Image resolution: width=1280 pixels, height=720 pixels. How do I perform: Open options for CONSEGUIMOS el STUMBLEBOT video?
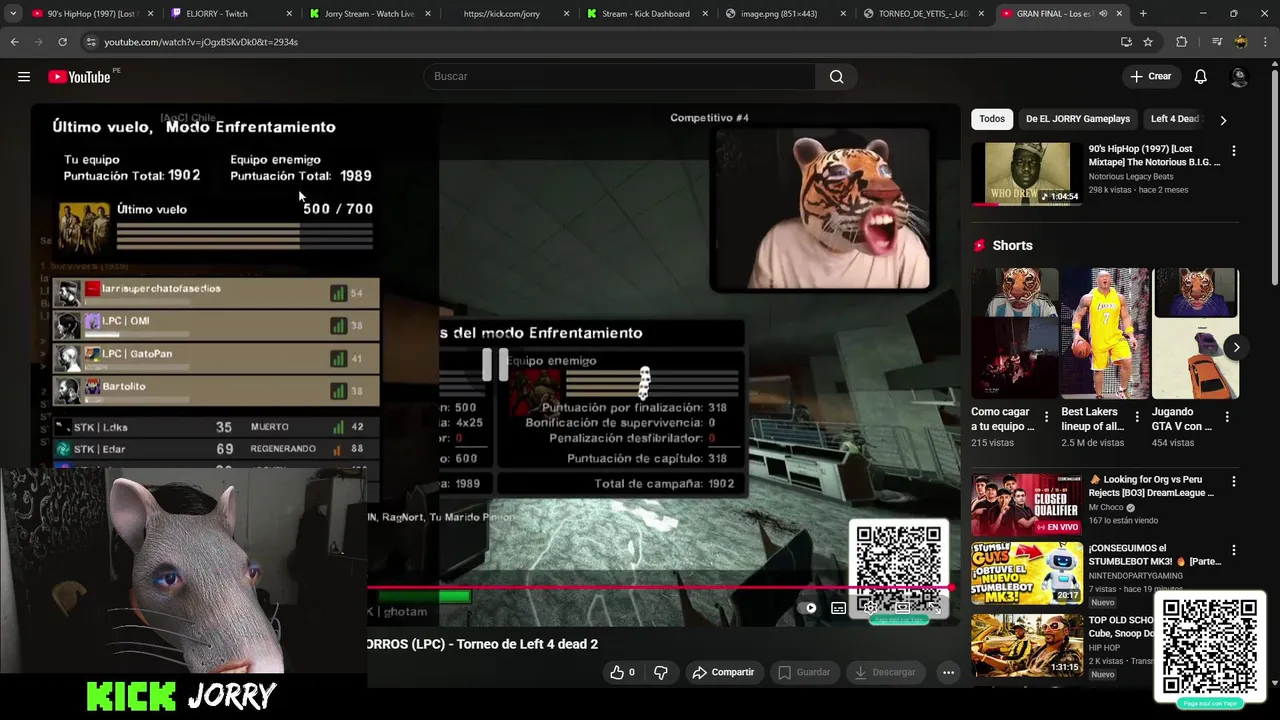pyautogui.click(x=1233, y=550)
